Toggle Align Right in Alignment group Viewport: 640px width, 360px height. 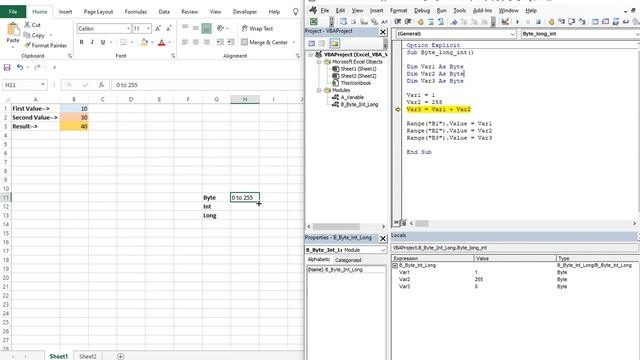[206, 42]
